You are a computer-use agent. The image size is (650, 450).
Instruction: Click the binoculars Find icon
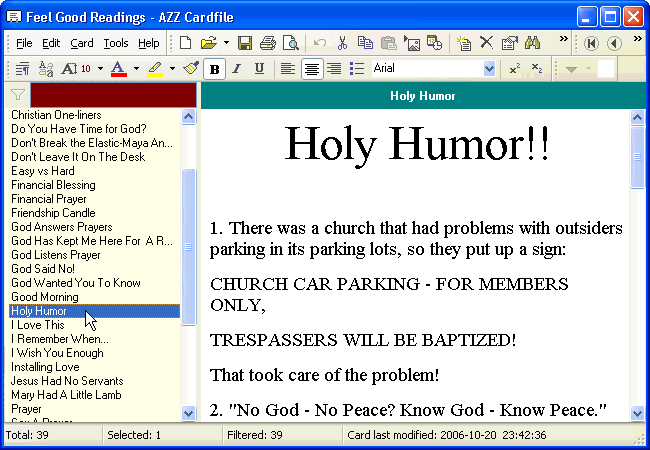(x=532, y=43)
